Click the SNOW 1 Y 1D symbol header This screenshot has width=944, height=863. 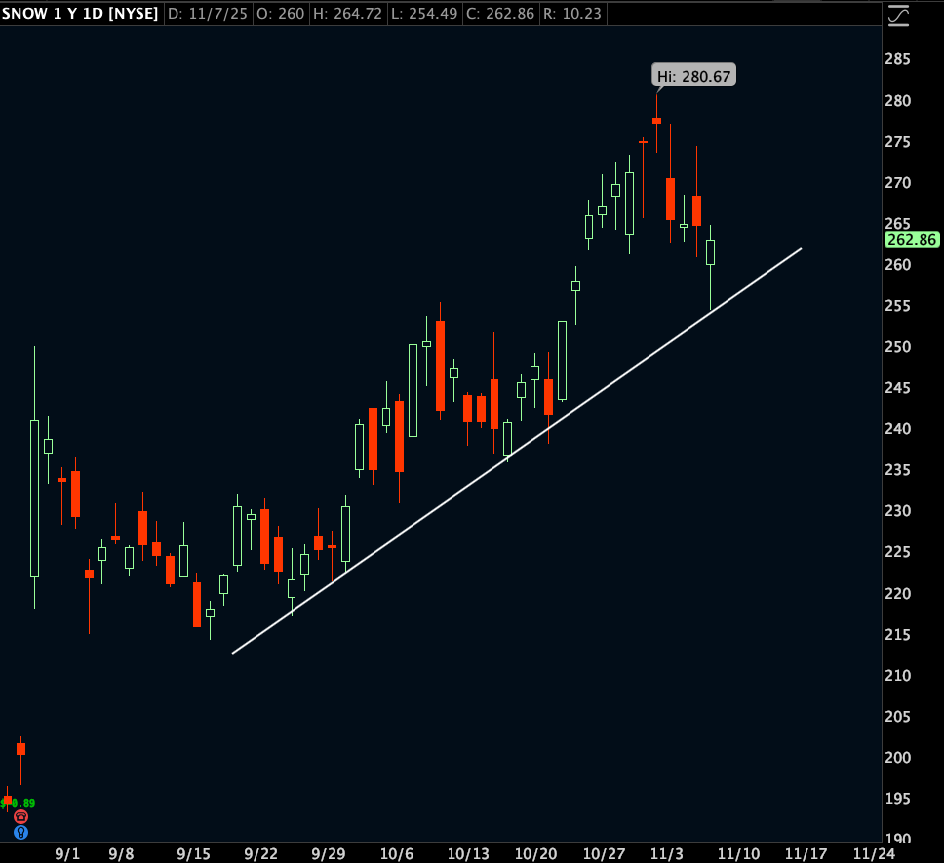coord(80,14)
